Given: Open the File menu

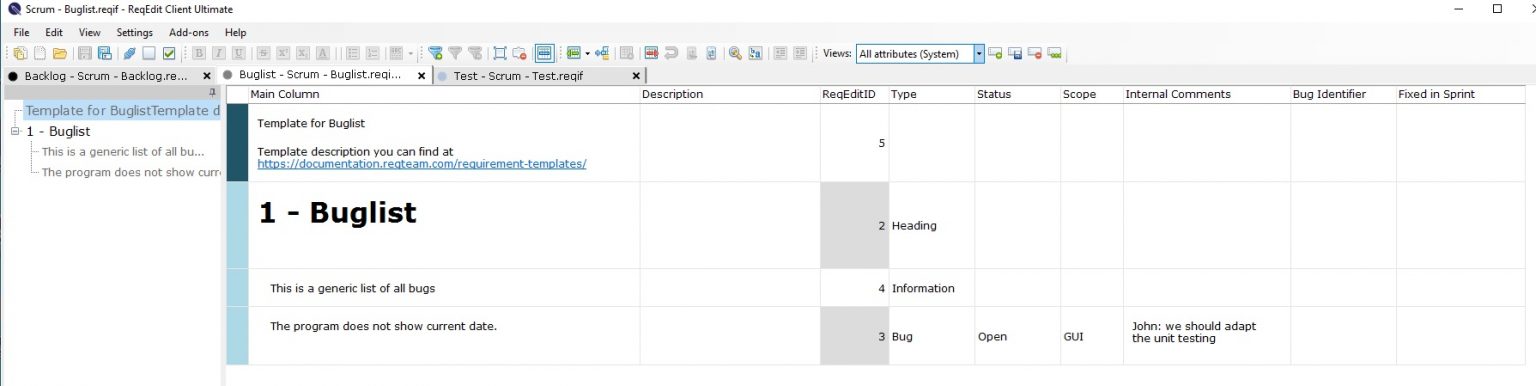Looking at the screenshot, I should click(x=22, y=33).
